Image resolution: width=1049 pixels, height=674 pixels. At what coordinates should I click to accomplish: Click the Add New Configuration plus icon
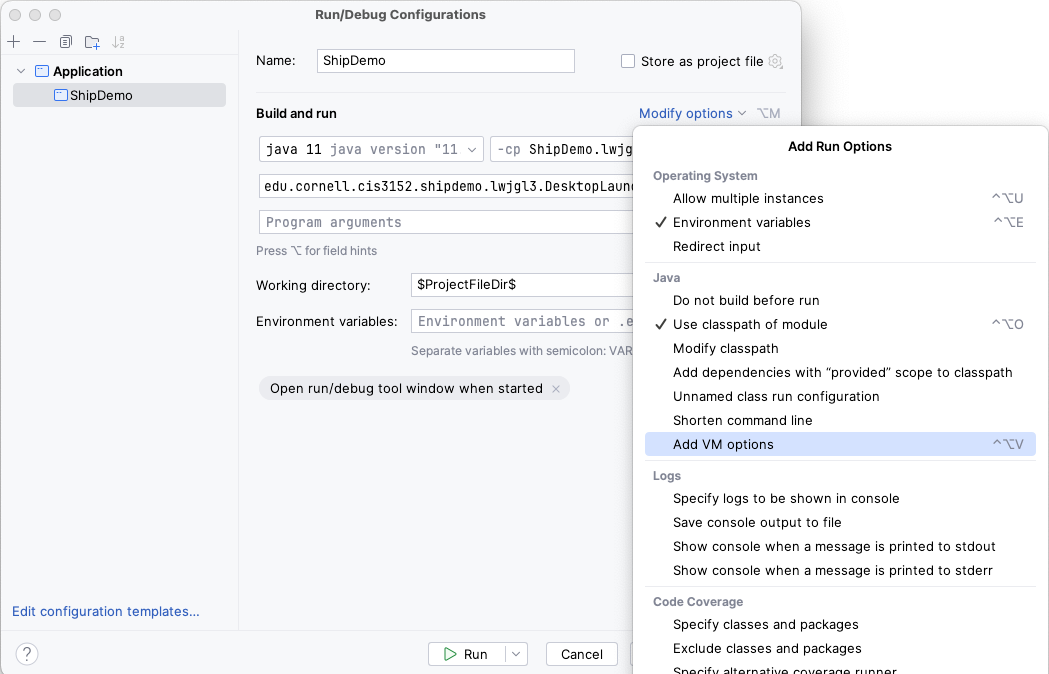click(14, 42)
